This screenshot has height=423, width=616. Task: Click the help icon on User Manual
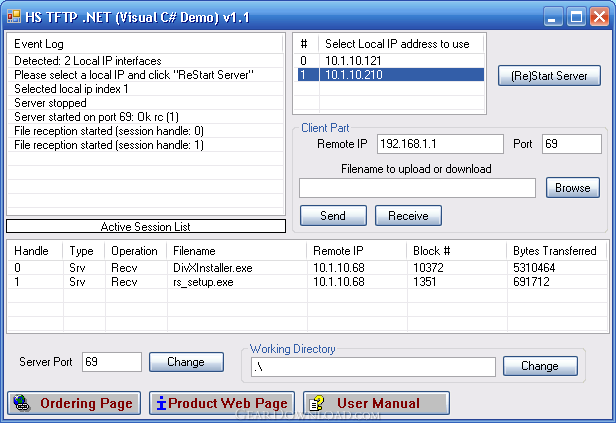pos(317,403)
